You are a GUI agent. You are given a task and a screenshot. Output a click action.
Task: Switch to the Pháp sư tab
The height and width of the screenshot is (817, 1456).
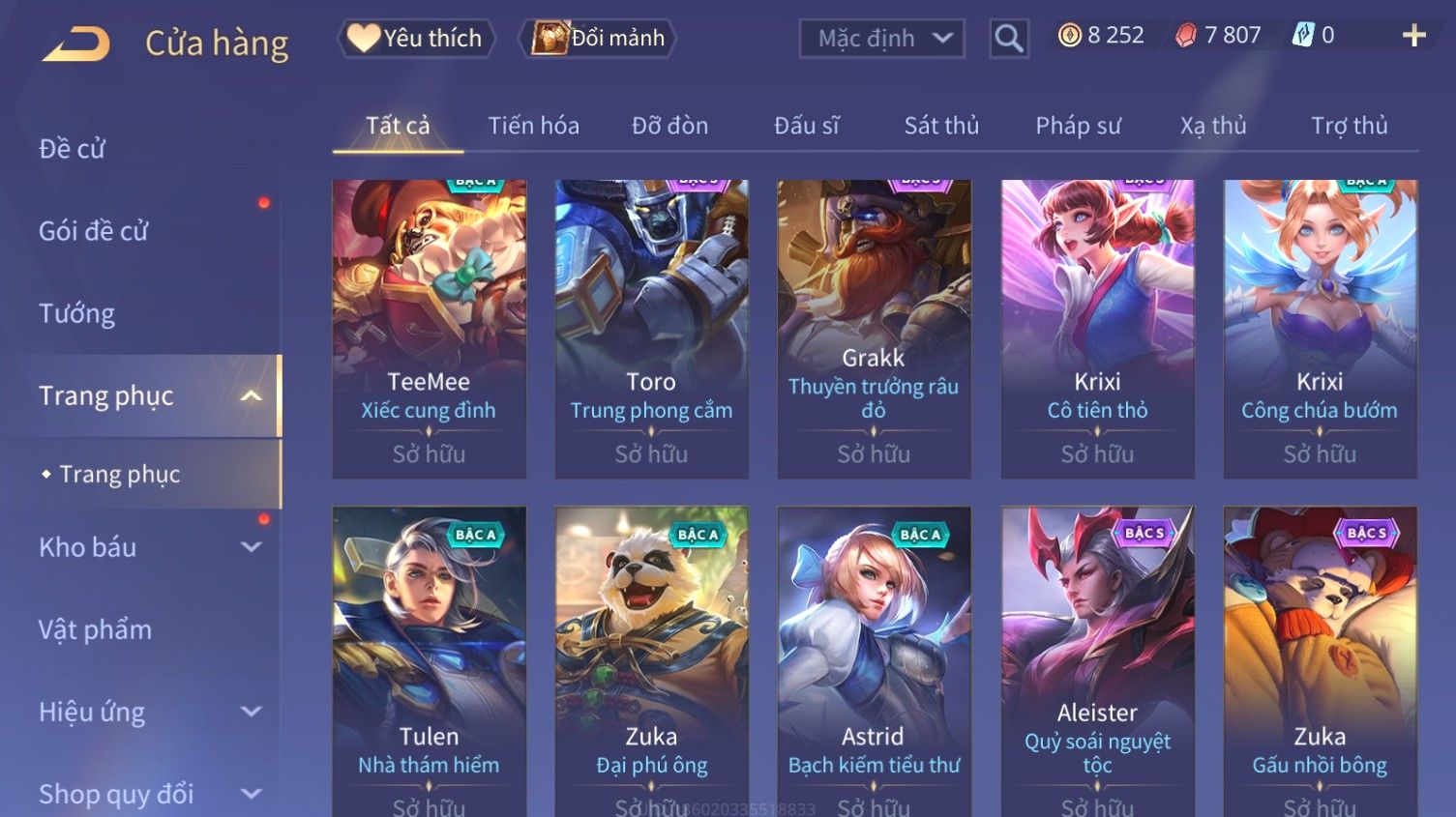click(1078, 126)
